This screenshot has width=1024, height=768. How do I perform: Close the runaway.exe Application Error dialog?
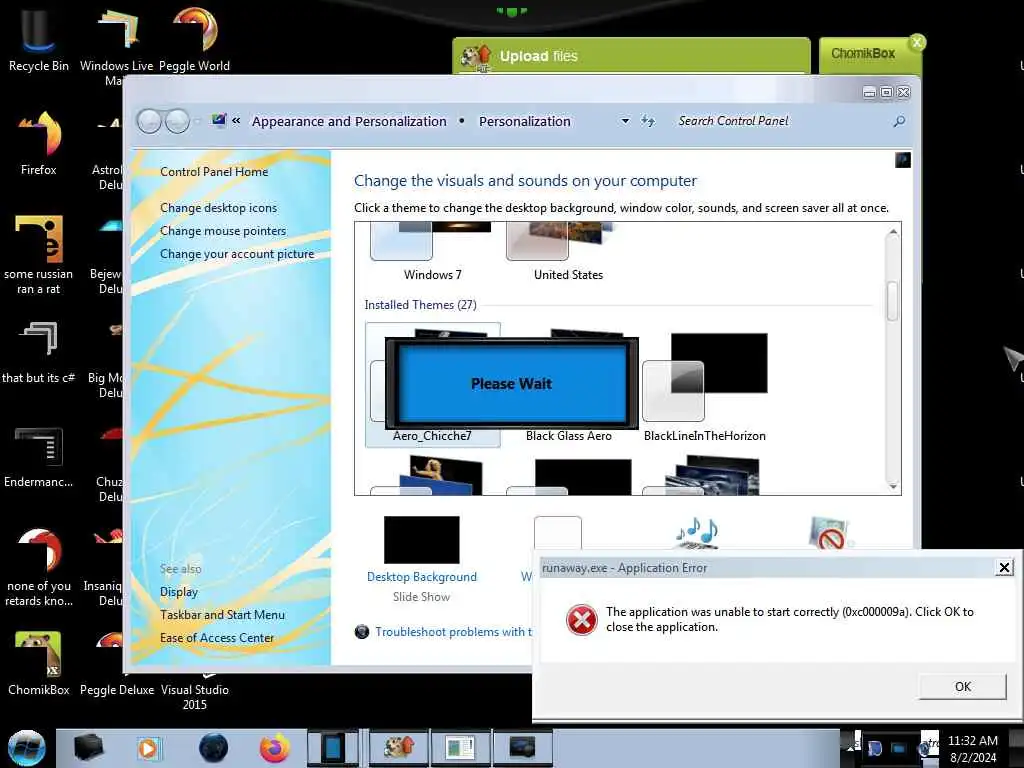point(1004,568)
